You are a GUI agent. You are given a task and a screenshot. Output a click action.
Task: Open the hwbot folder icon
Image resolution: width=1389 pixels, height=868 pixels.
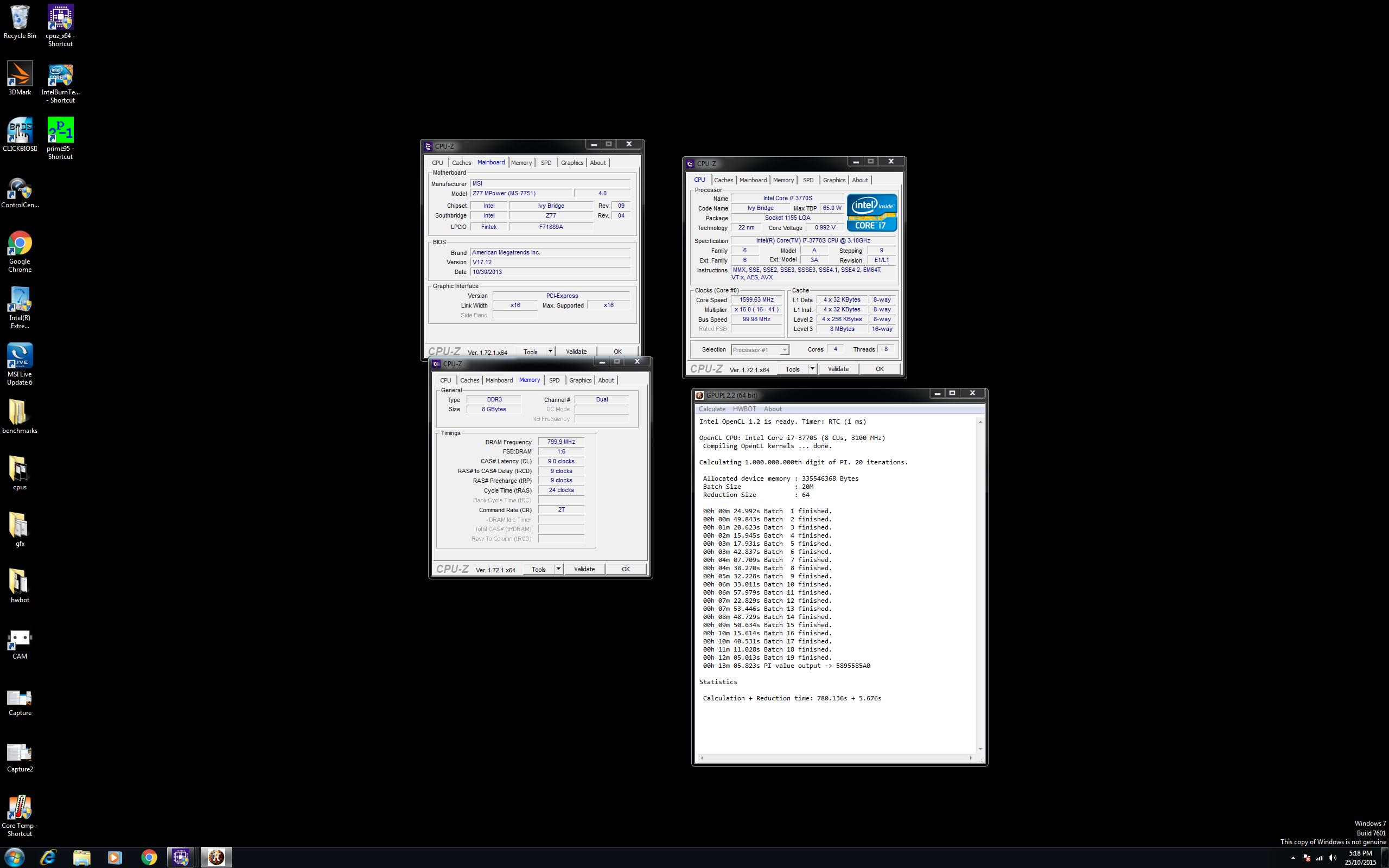point(20,586)
